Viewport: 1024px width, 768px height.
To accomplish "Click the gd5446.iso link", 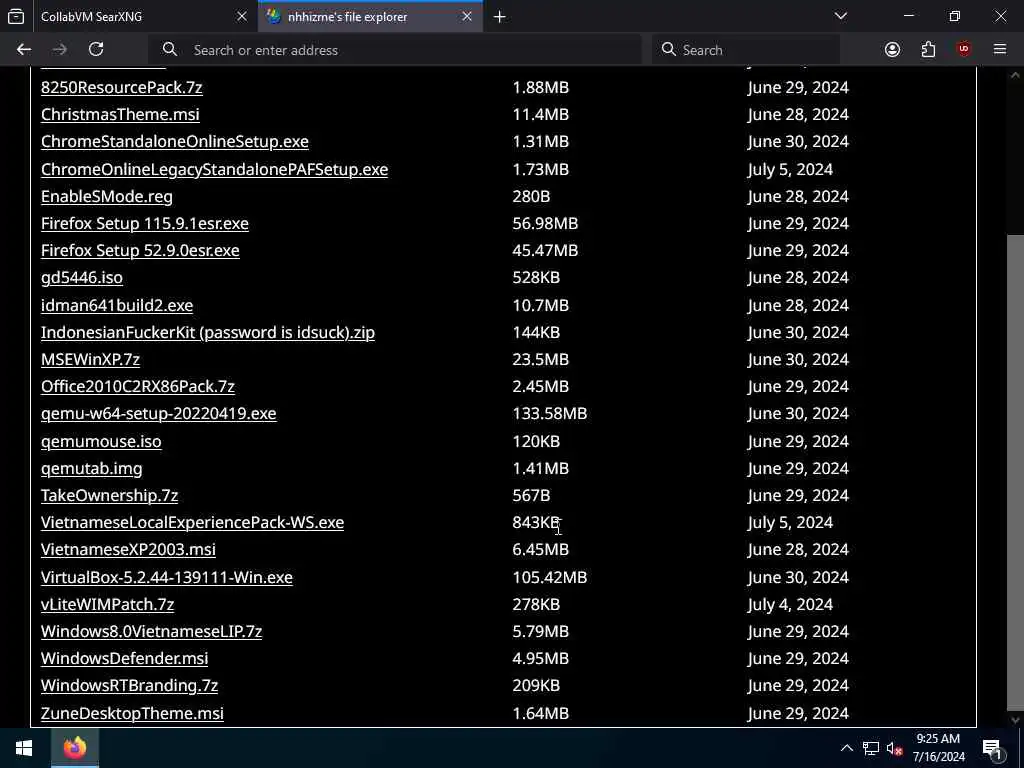I will tap(82, 278).
